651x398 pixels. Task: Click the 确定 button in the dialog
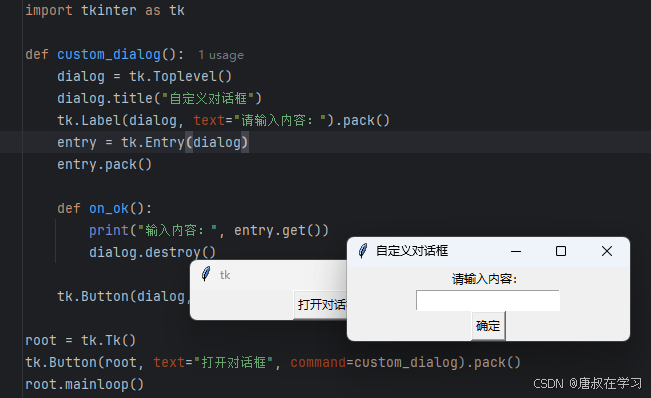[x=488, y=326]
